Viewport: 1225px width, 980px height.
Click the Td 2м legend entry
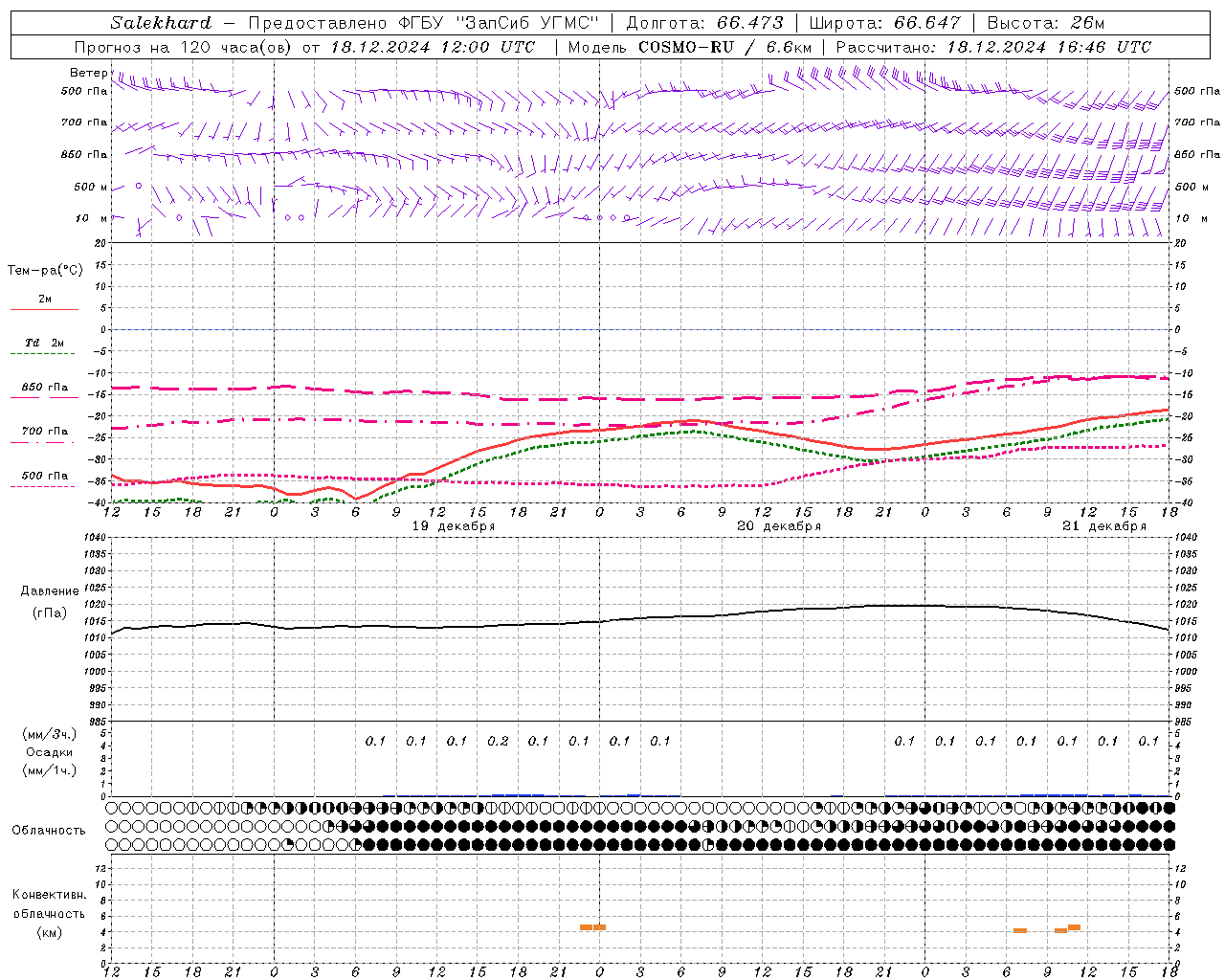click(44, 343)
